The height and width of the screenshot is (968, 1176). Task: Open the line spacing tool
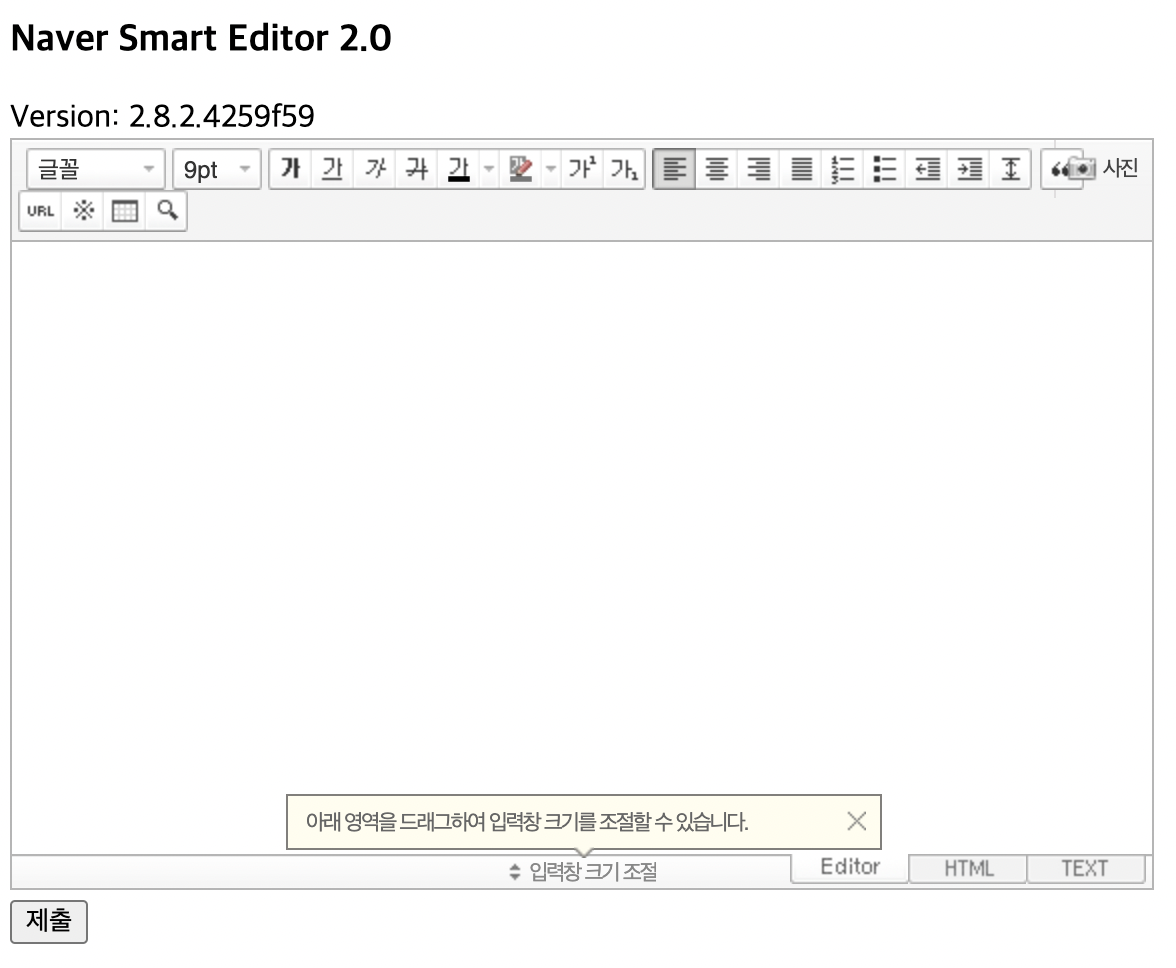pyautogui.click(x=1011, y=169)
